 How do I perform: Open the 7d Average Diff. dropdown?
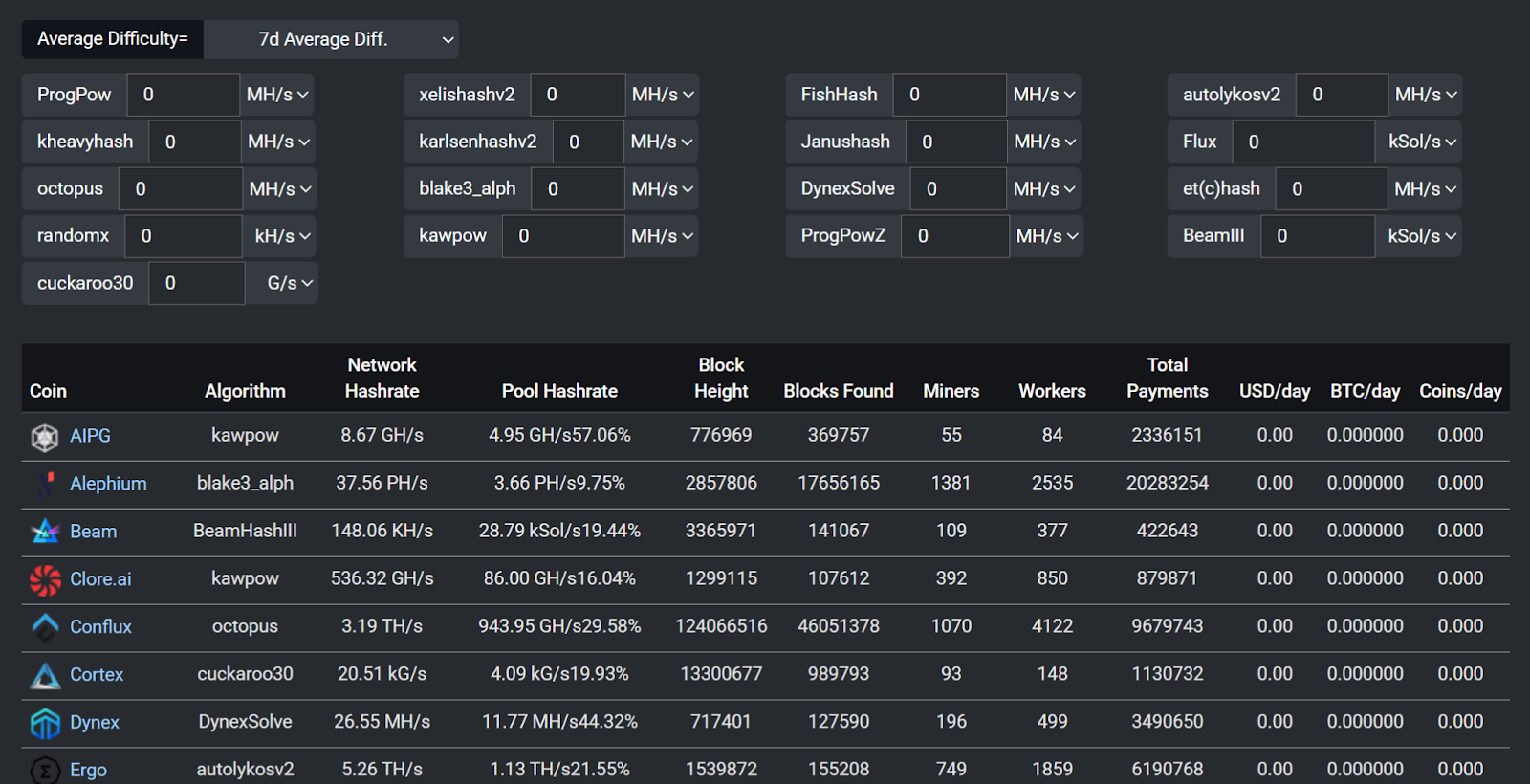click(x=331, y=39)
